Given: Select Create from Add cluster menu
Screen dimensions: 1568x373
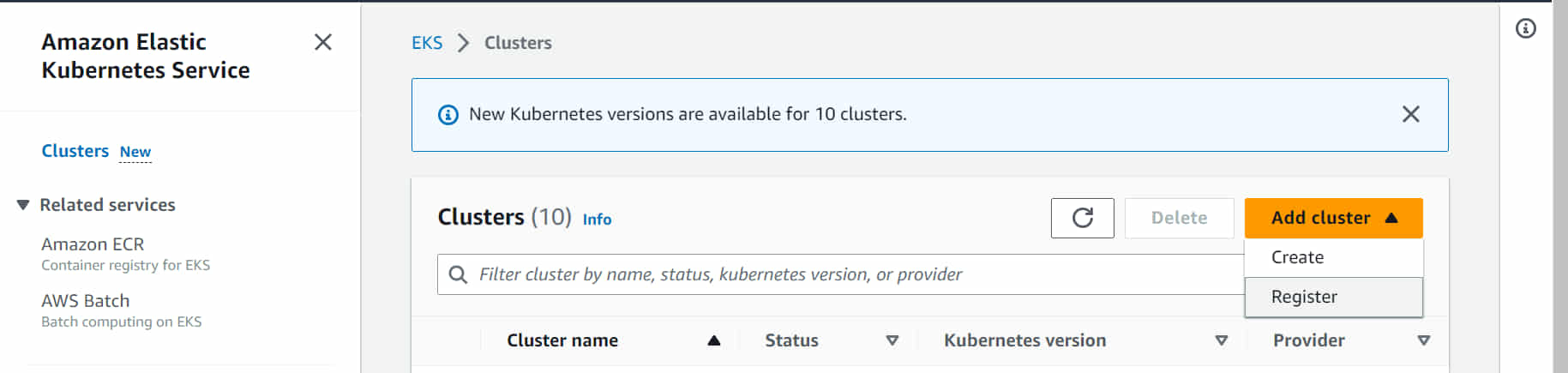Looking at the screenshot, I should (1333, 257).
